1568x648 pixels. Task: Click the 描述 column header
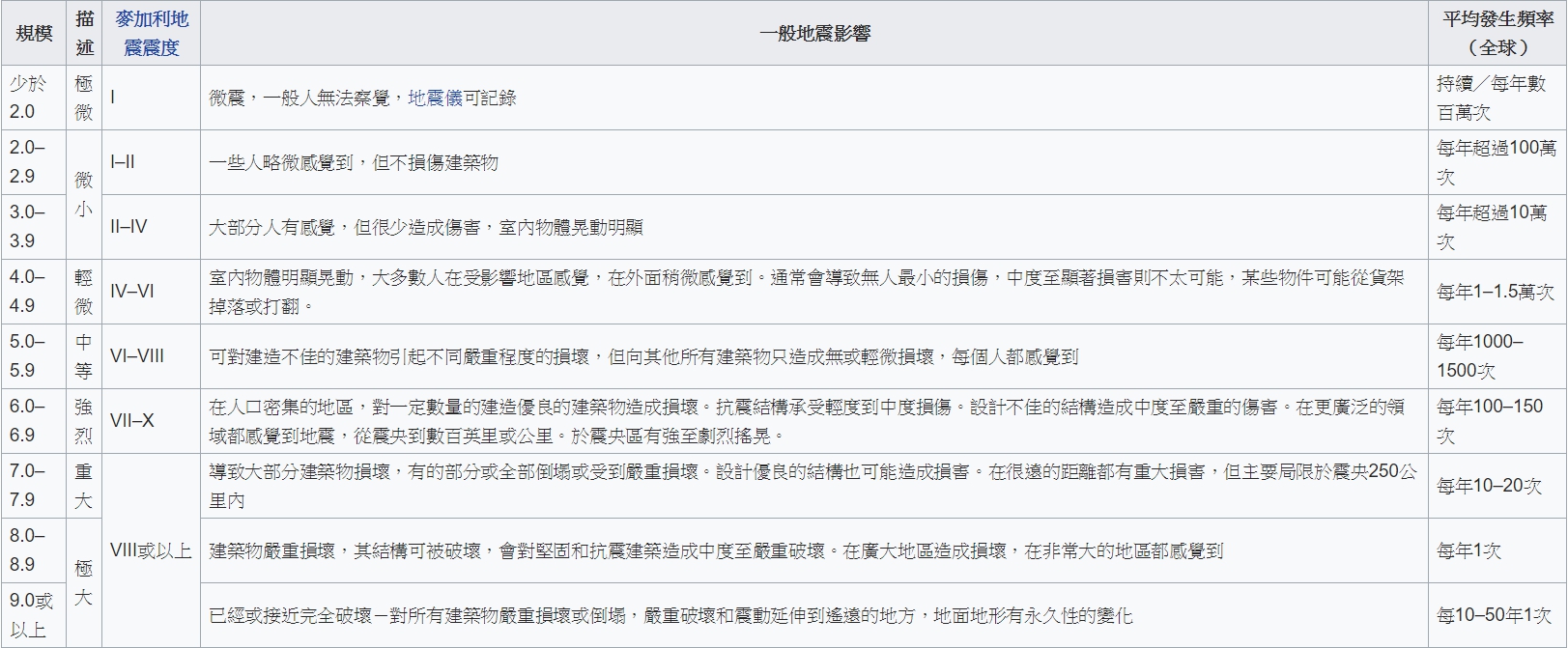[x=85, y=33]
